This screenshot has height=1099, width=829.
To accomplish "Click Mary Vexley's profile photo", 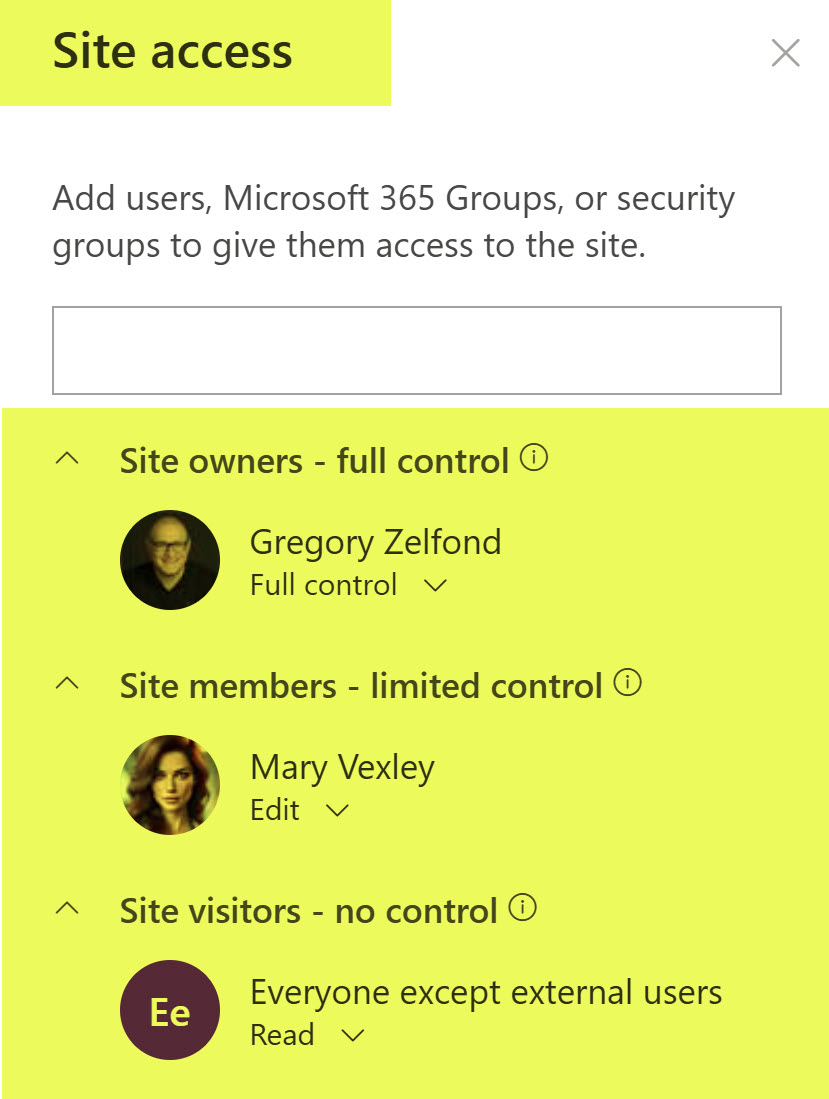I will pos(170,785).
